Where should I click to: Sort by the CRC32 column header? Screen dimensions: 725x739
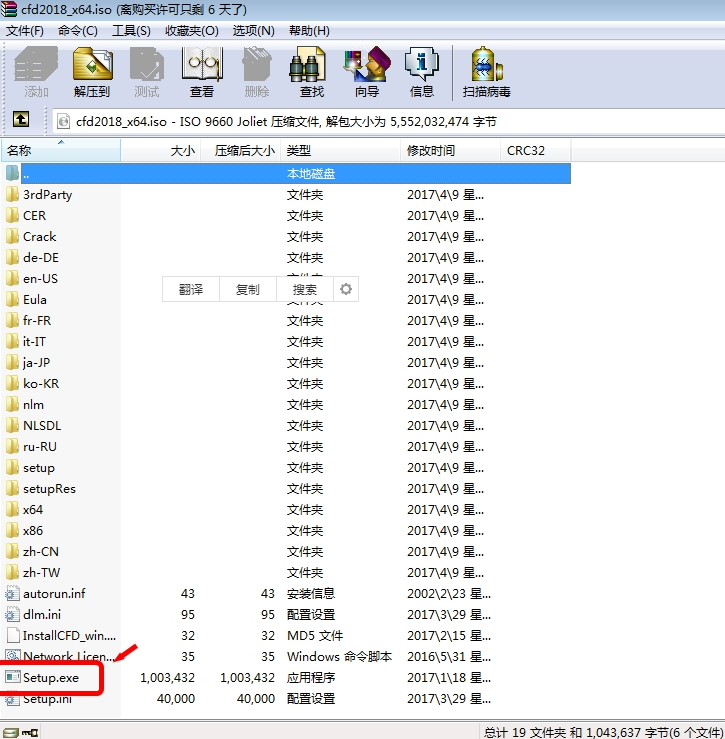pyautogui.click(x=536, y=150)
